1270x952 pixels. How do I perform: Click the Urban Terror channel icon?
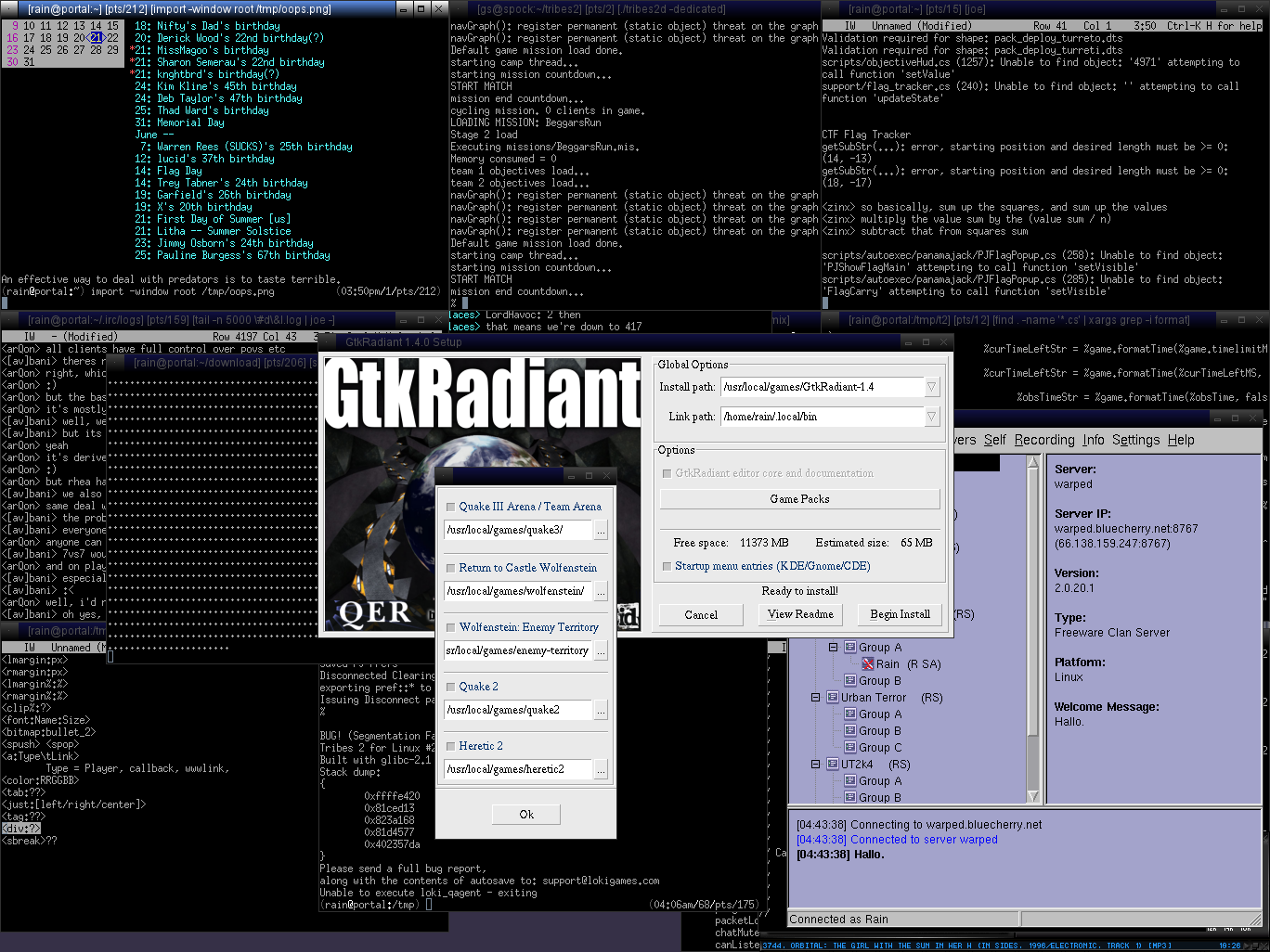pos(833,697)
